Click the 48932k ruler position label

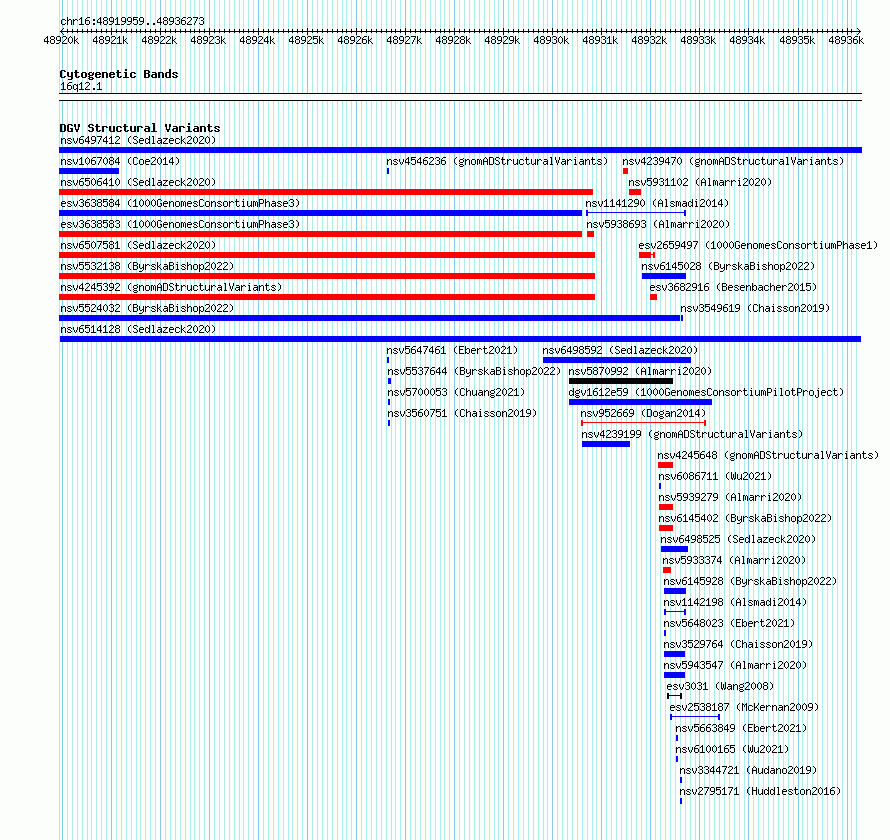649,40
